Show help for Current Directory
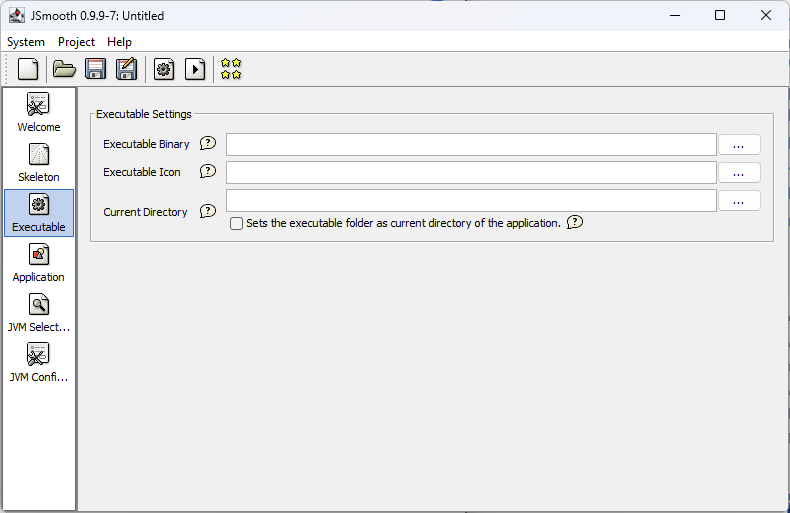This screenshot has width=790, height=513. (x=208, y=211)
